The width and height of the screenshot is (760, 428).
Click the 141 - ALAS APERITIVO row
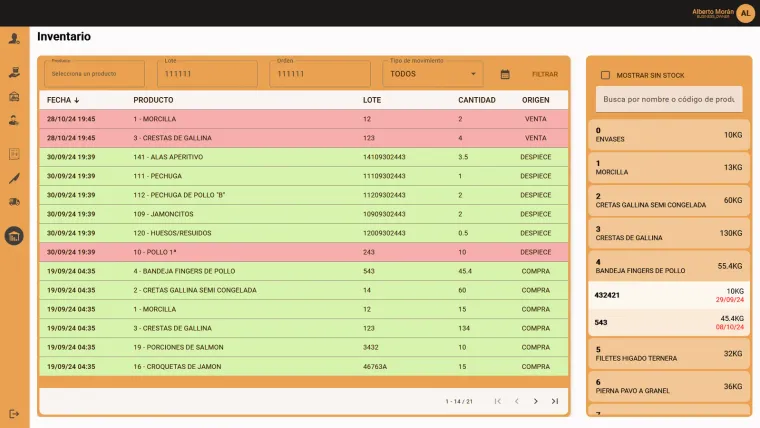[x=303, y=157]
